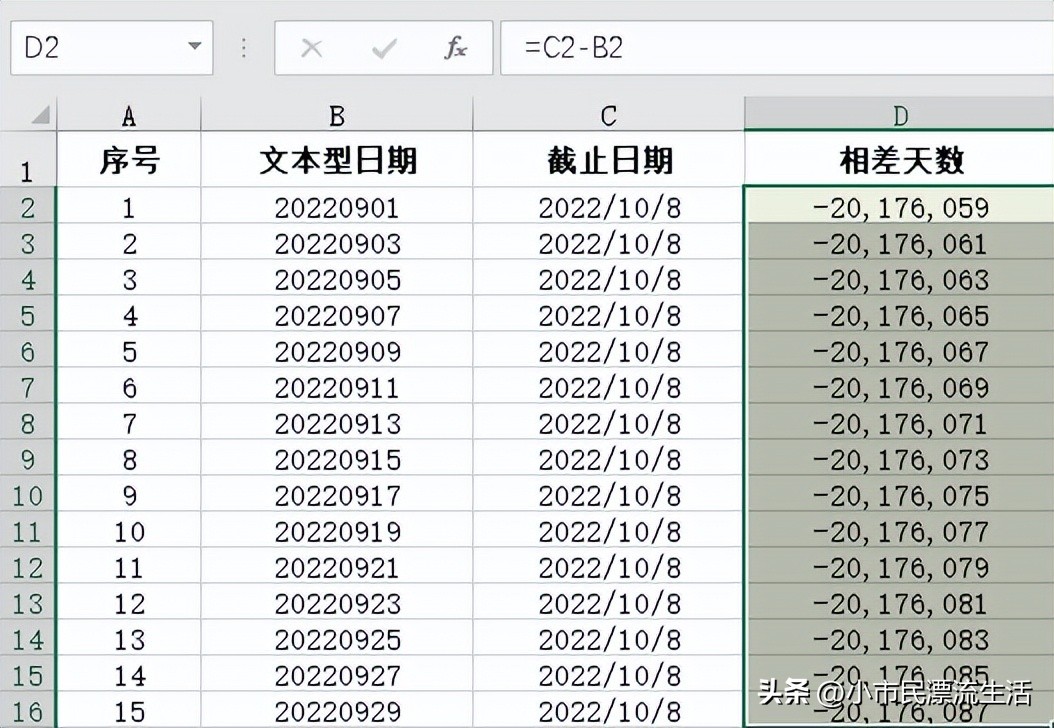Click cell containing 20220907
The height and width of the screenshot is (728, 1054).
click(x=337, y=314)
